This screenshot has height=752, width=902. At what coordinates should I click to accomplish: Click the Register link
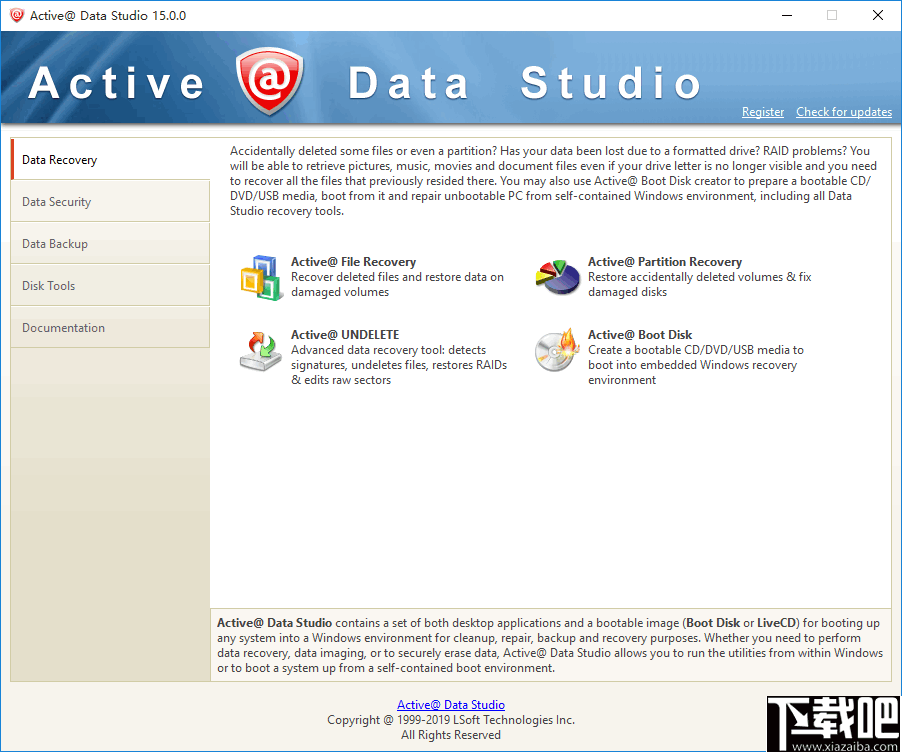pyautogui.click(x=763, y=112)
